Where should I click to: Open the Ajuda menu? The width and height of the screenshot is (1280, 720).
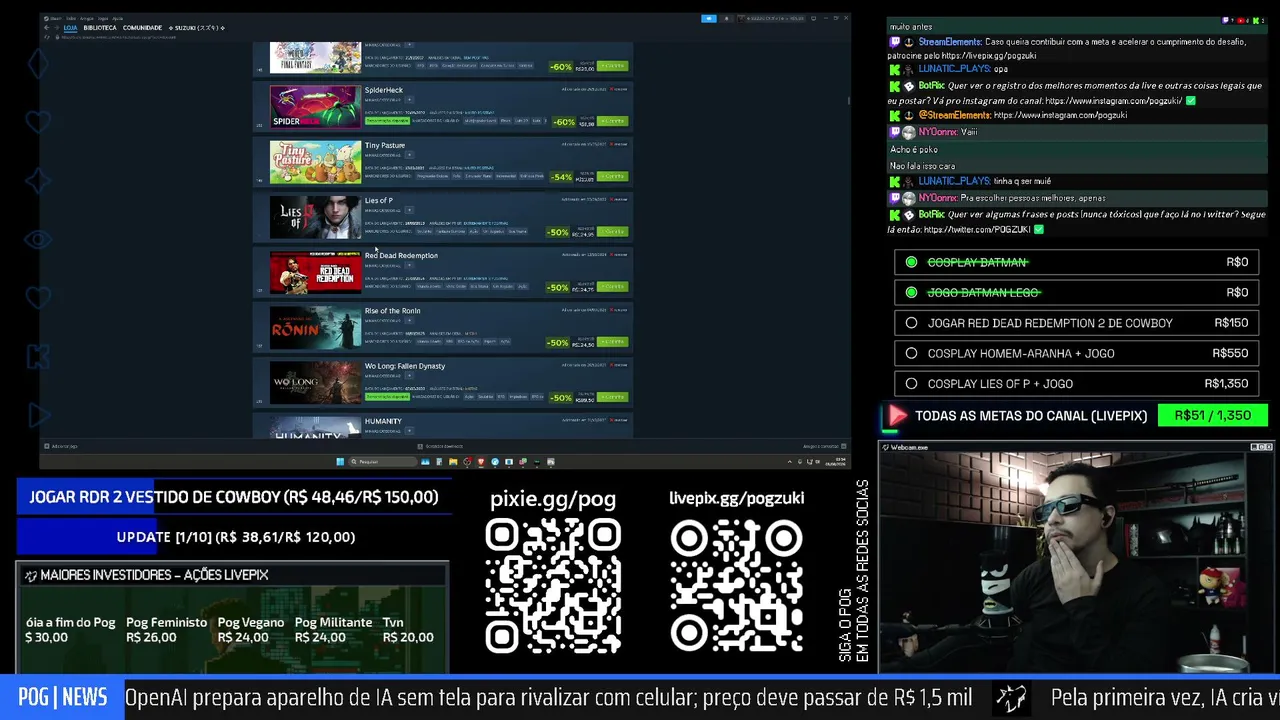coord(117,18)
